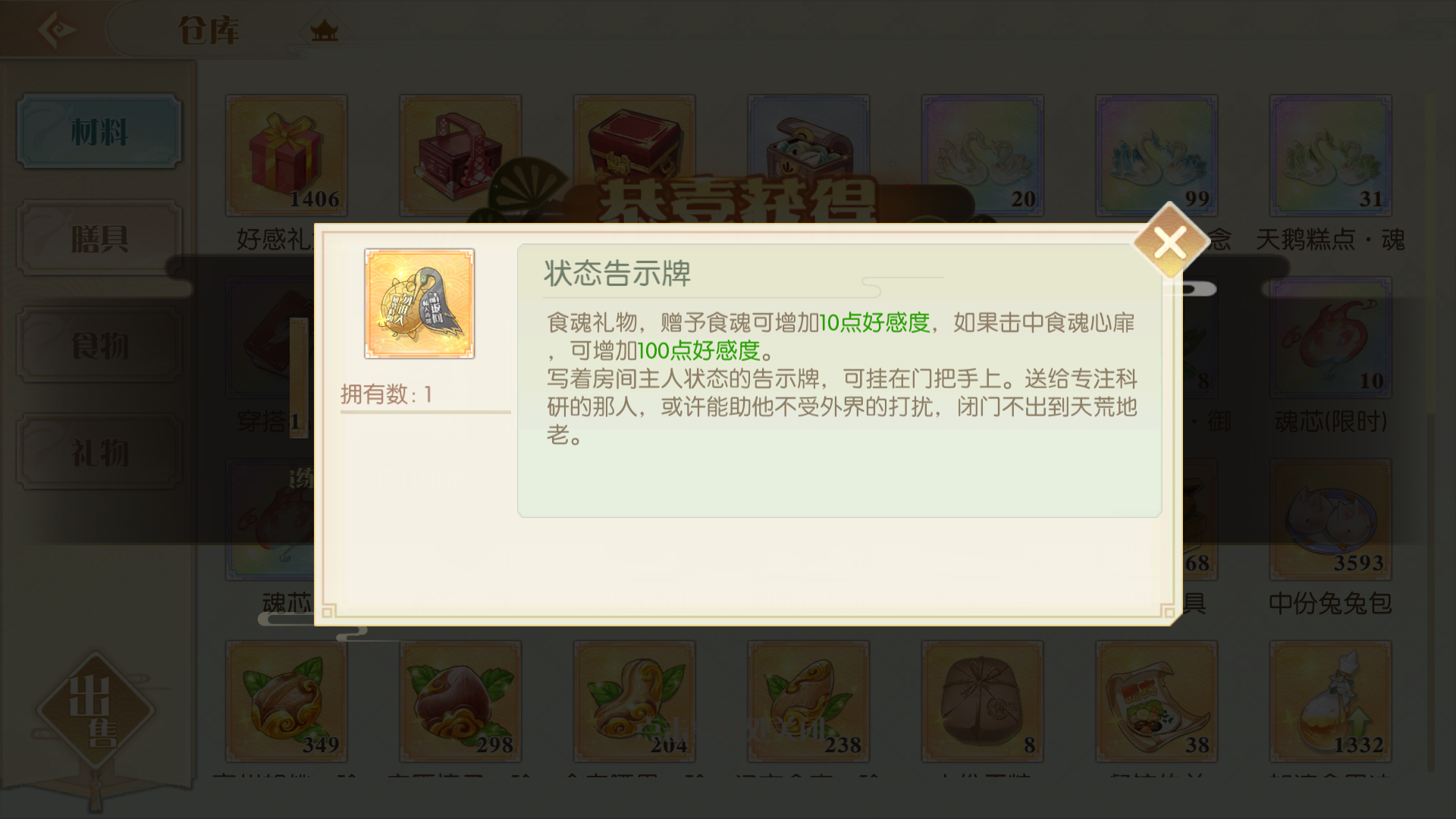Select the brown cap item with count 8

(982, 701)
